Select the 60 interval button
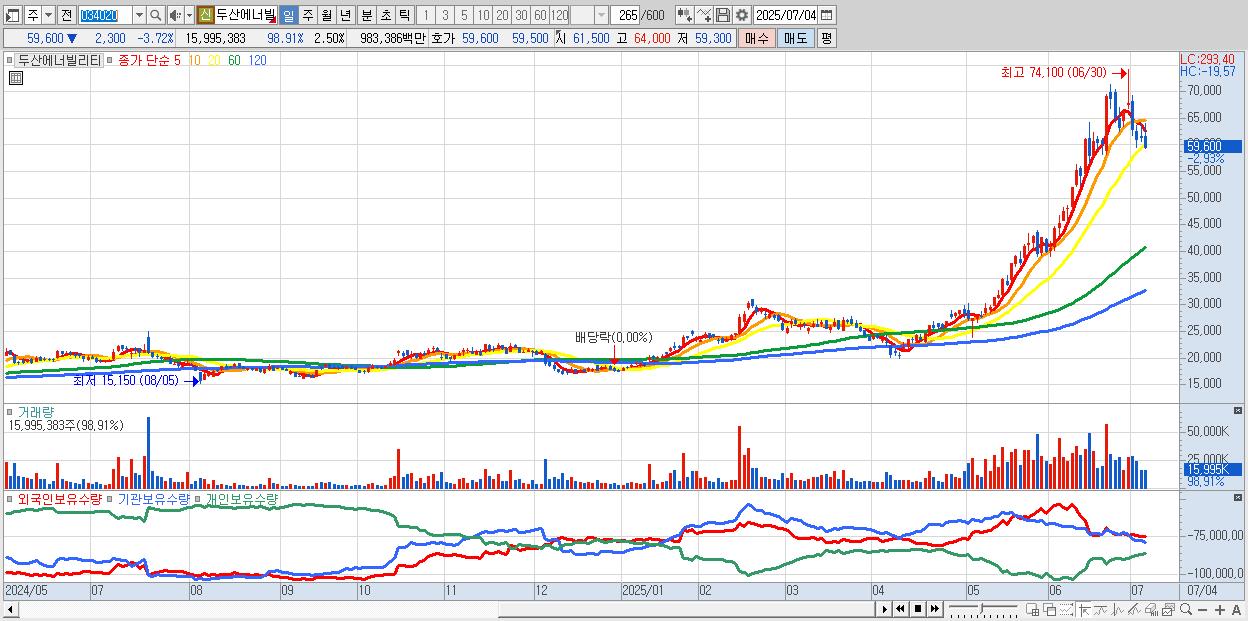Image resolution: width=1248 pixels, height=621 pixels. (x=540, y=15)
